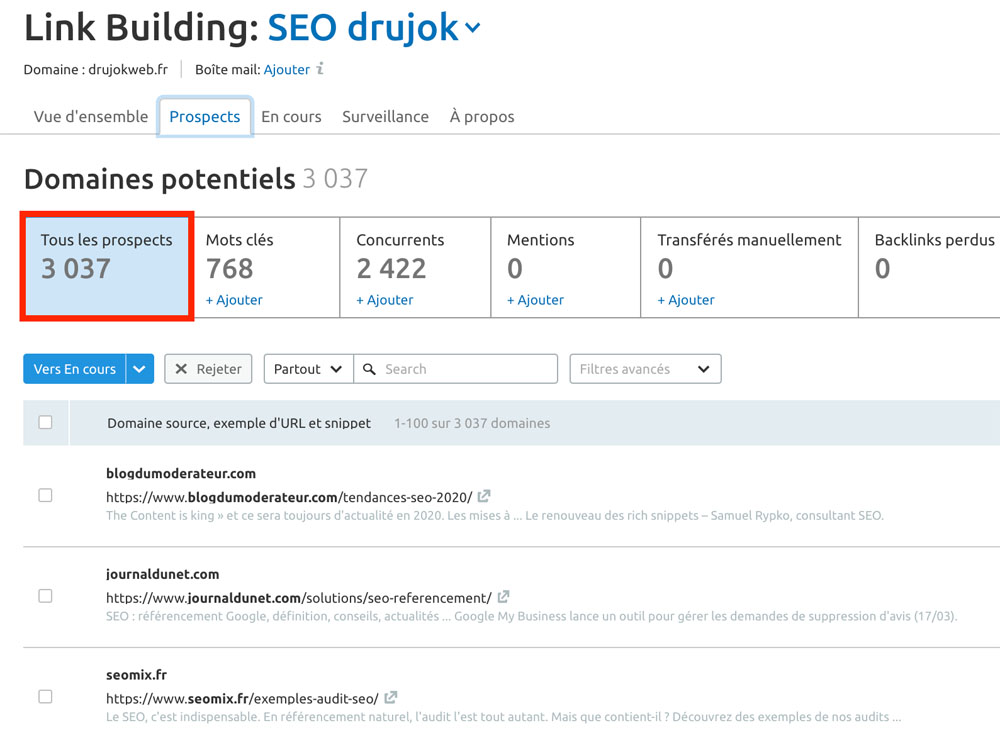1000x745 pixels.
Task: Click the Domaine source column header
Action: click(239, 423)
